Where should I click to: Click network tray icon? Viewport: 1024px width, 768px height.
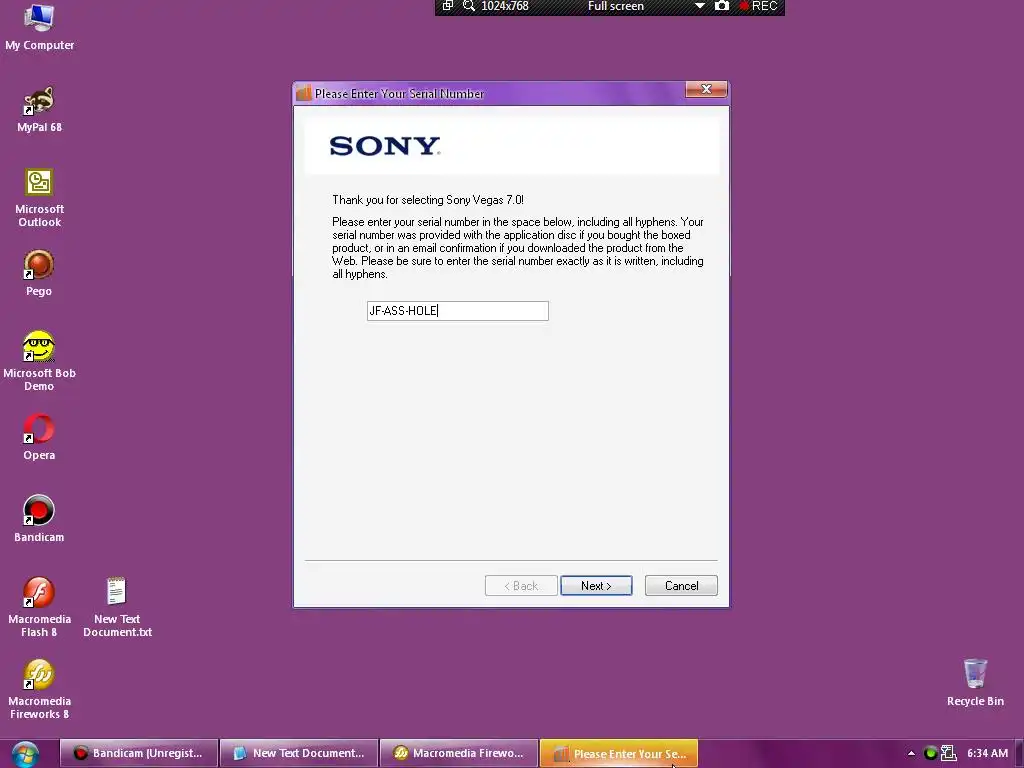click(948, 754)
